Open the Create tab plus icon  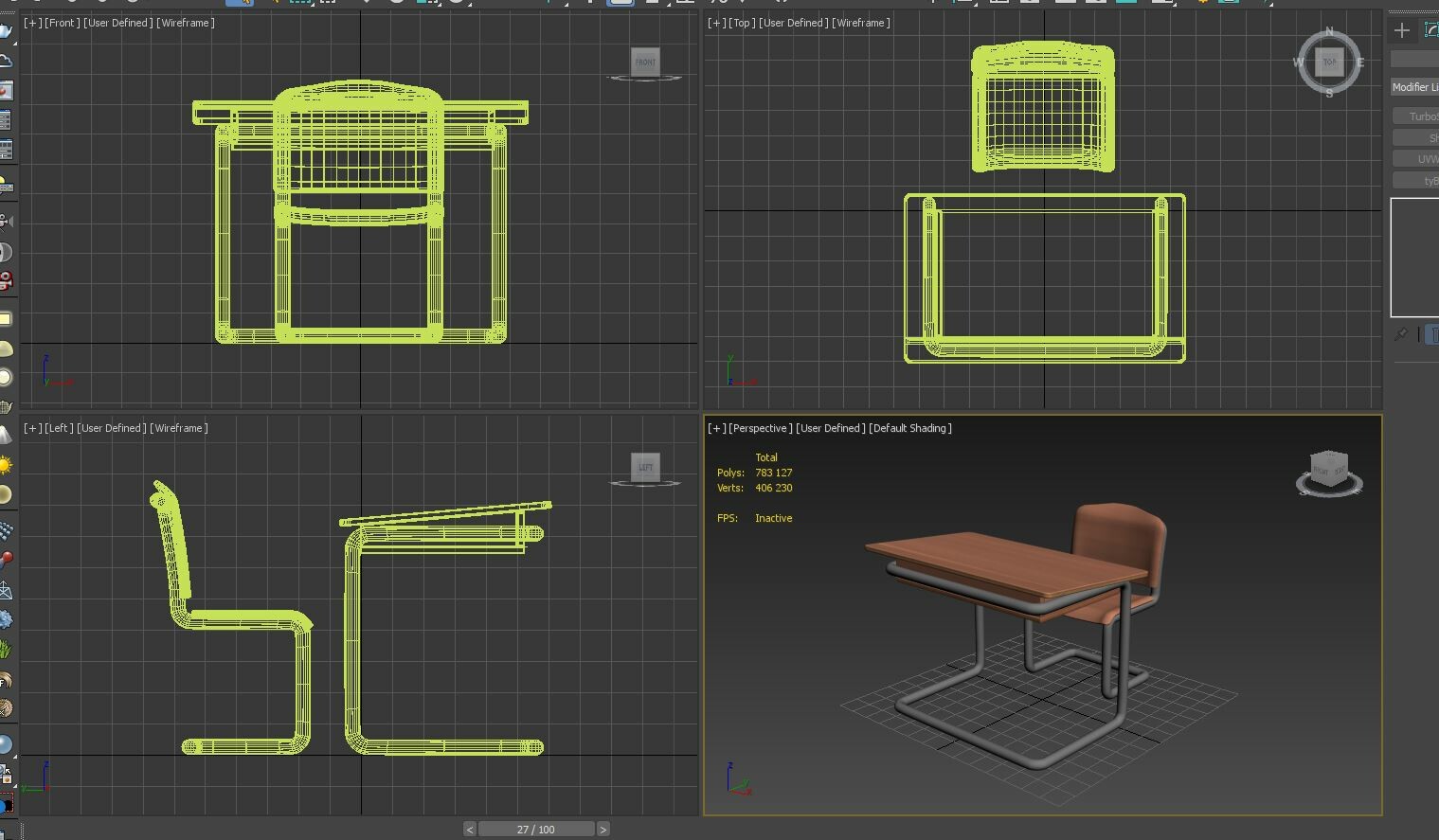[1401, 30]
